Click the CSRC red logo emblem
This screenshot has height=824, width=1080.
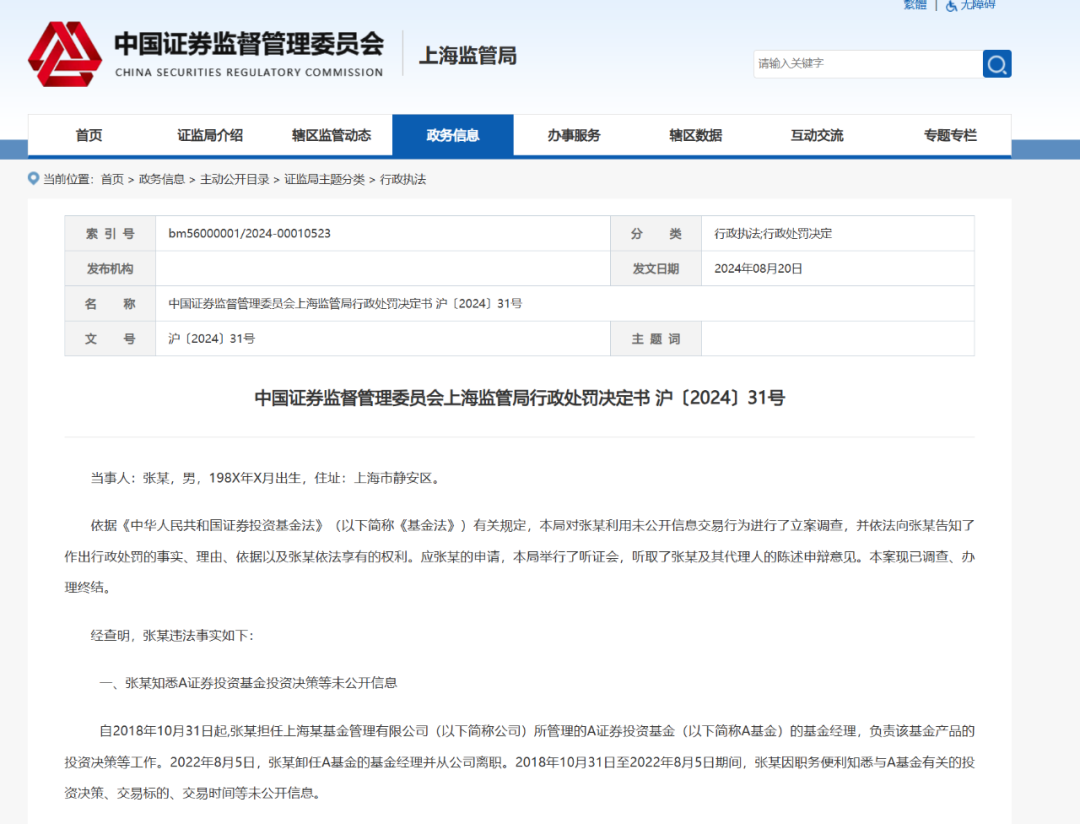tap(64, 54)
